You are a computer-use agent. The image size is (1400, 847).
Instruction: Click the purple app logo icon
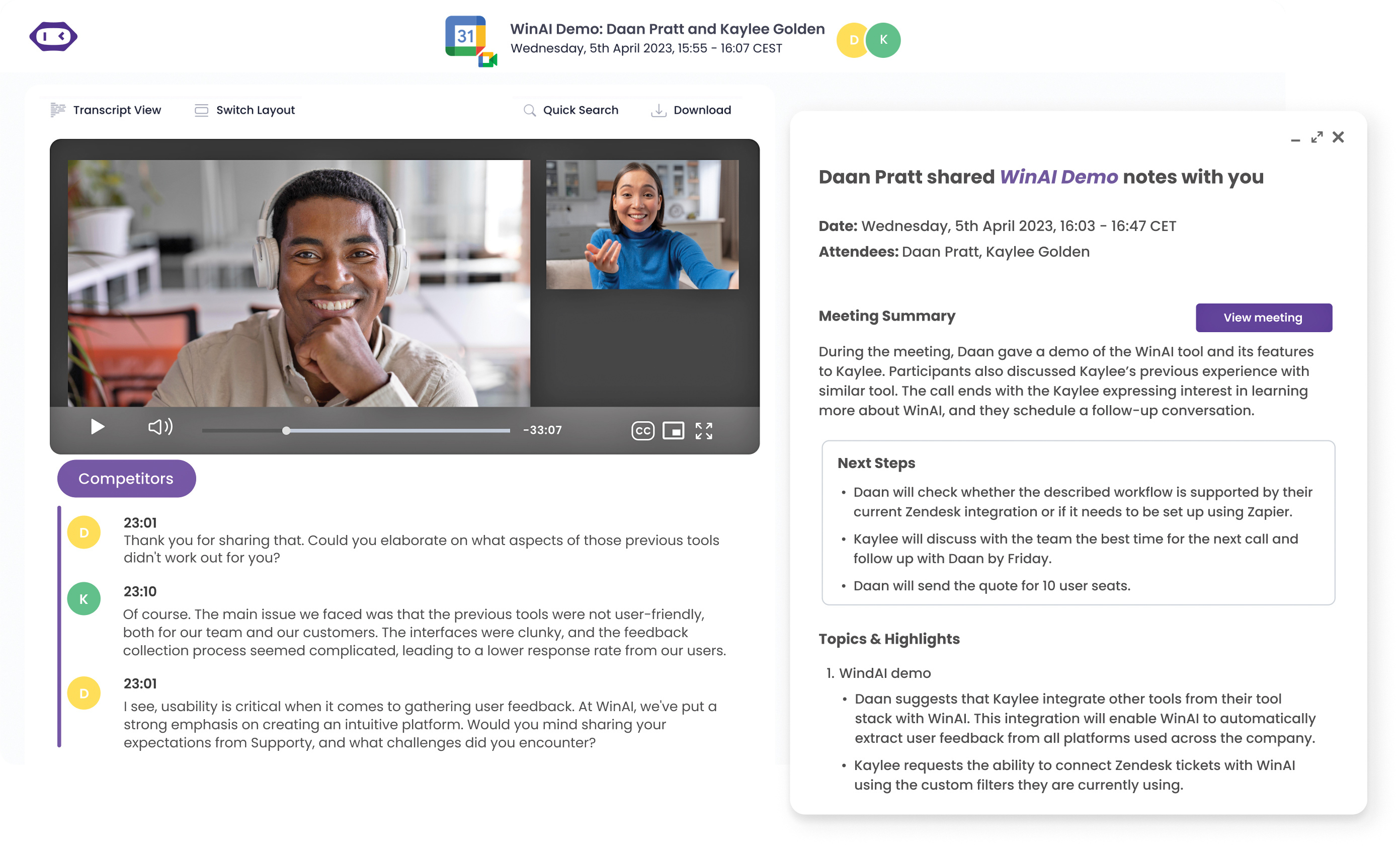pos(53,37)
